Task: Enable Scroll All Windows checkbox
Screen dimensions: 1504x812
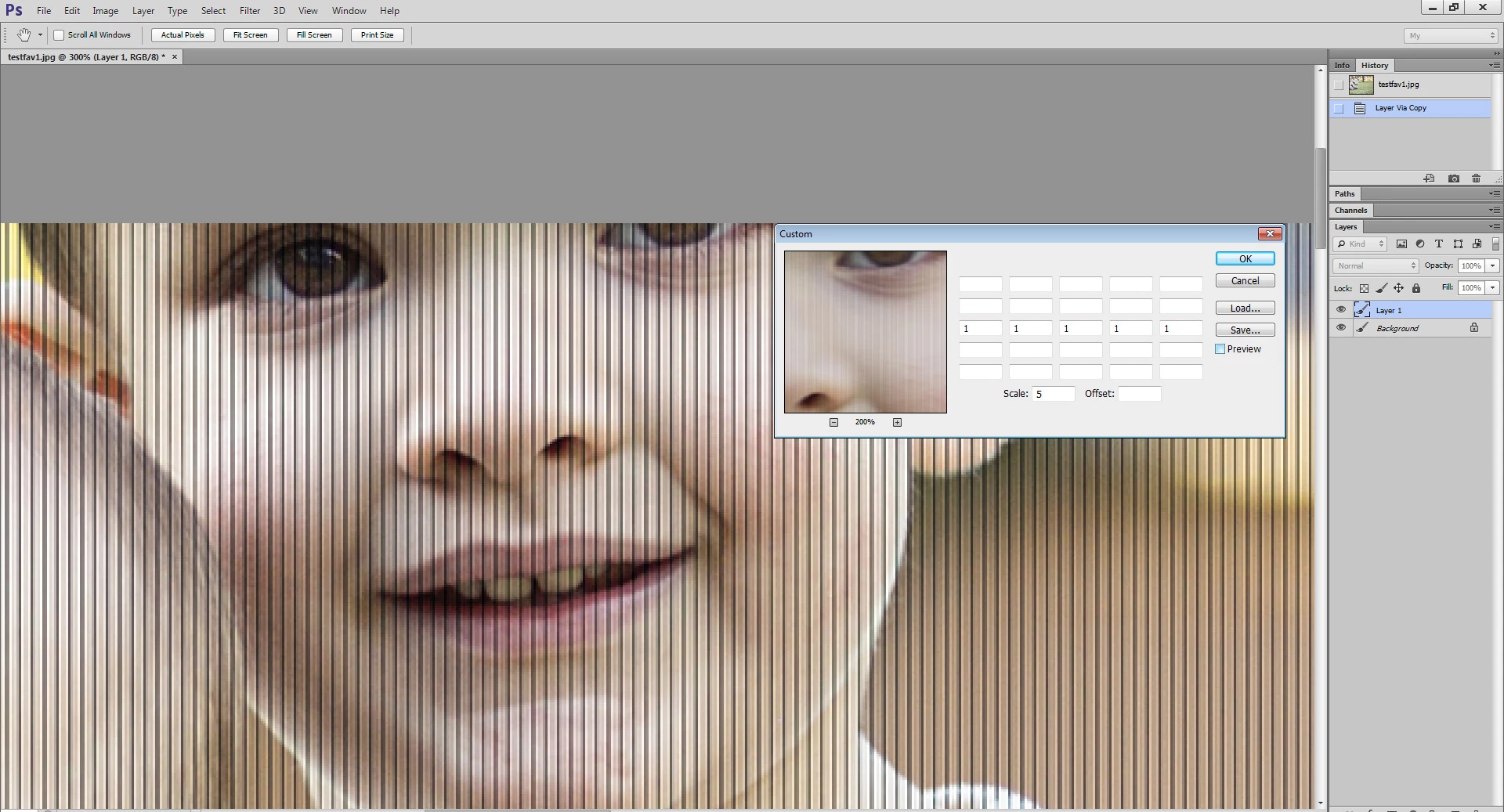Action: point(59,35)
